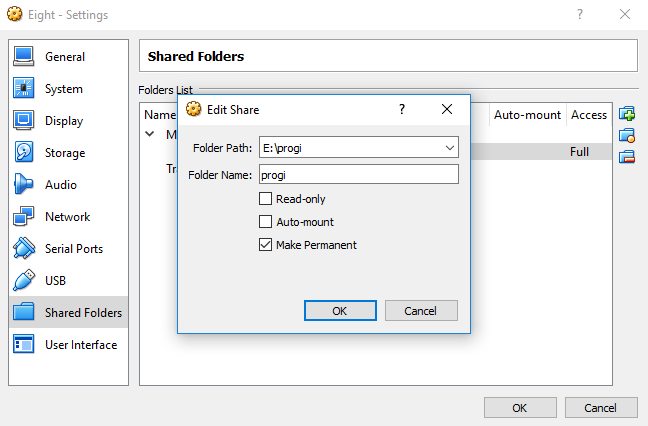Collapse the folder list tree chevron

tap(150, 134)
